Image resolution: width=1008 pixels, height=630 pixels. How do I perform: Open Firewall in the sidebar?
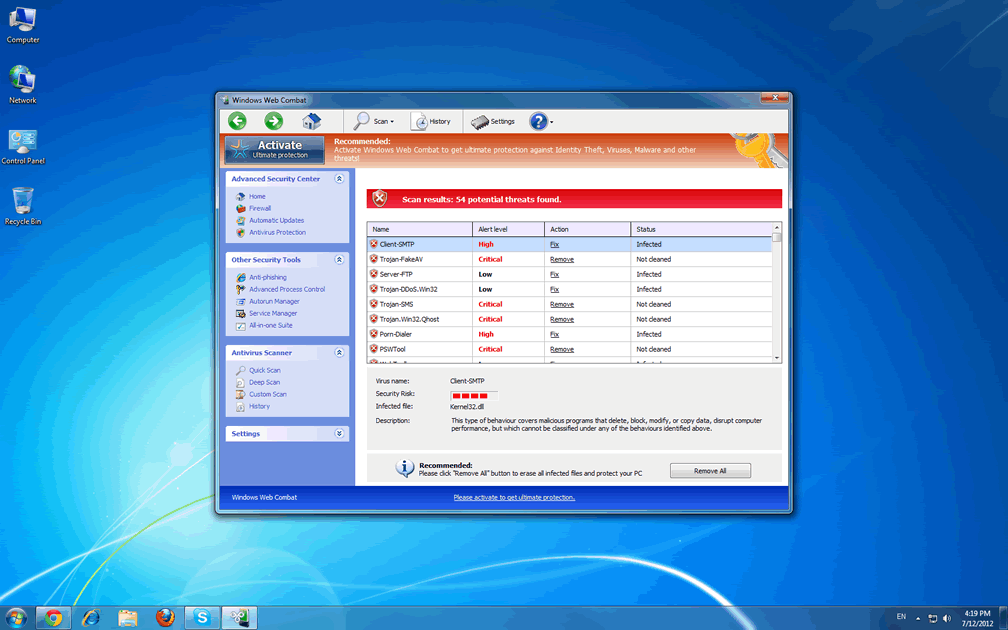pos(260,209)
